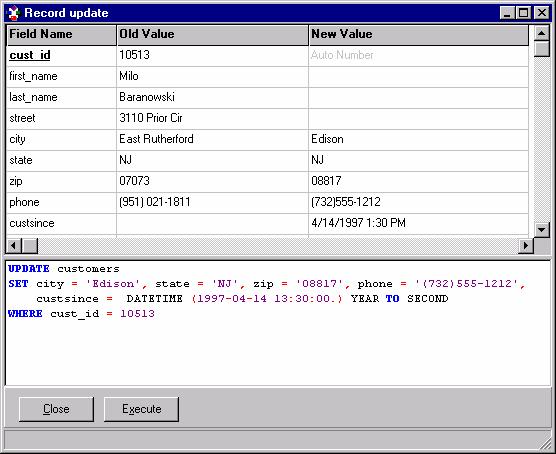Image resolution: width=556 pixels, height=454 pixels.
Task: Click the vertical scrollbar down arrow
Action: pos(541,229)
